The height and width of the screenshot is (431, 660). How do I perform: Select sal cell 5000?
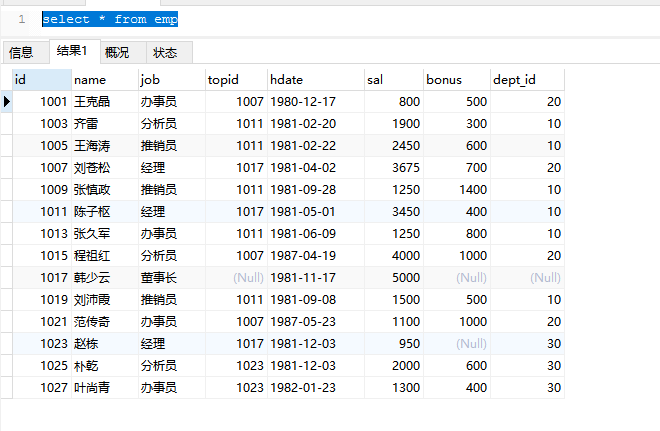pos(394,277)
